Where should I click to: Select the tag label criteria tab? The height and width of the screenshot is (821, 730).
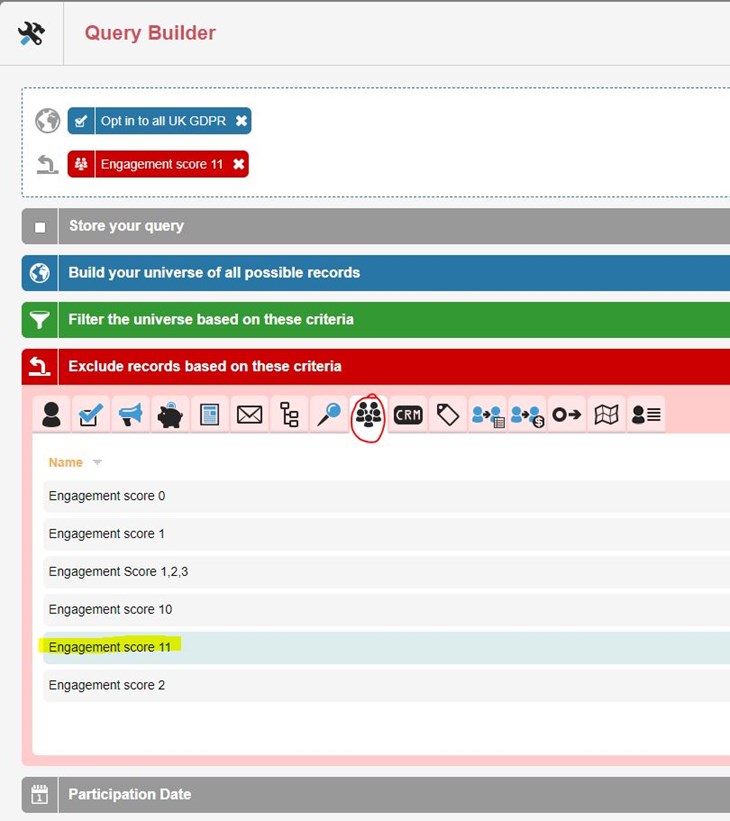point(448,415)
